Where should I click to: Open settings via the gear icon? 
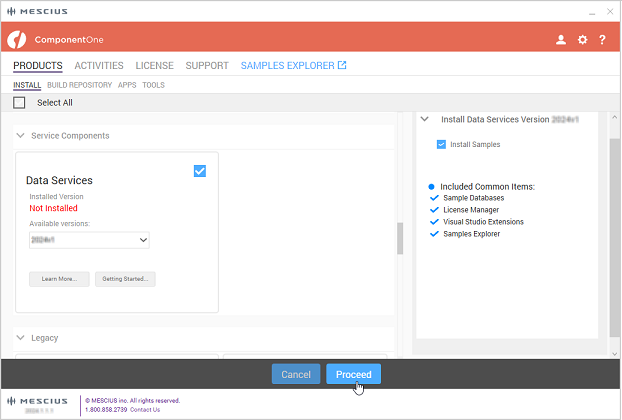pos(582,40)
